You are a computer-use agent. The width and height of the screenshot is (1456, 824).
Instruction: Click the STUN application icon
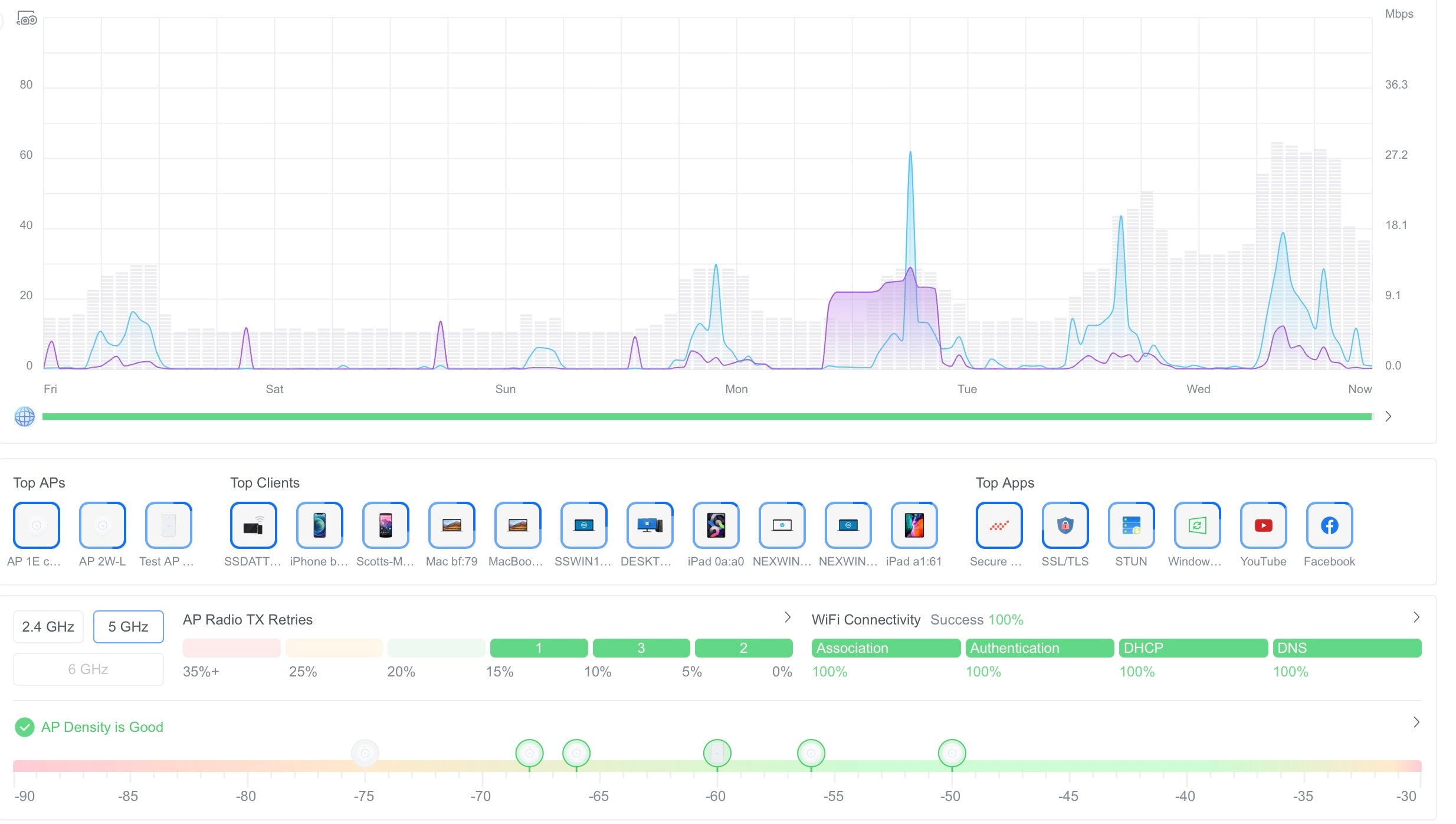(1130, 525)
